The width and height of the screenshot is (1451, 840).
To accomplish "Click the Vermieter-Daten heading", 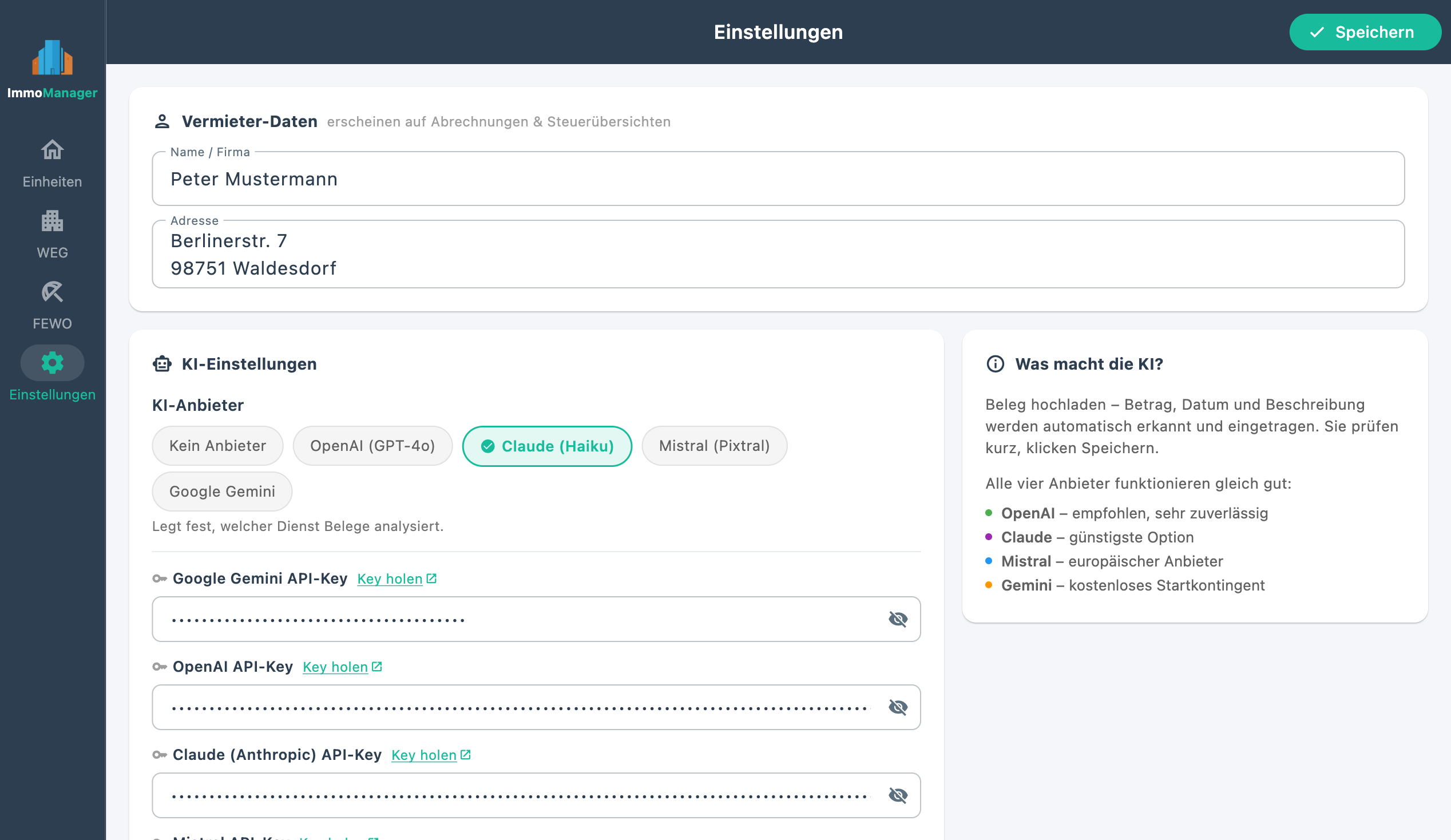I will [249, 121].
